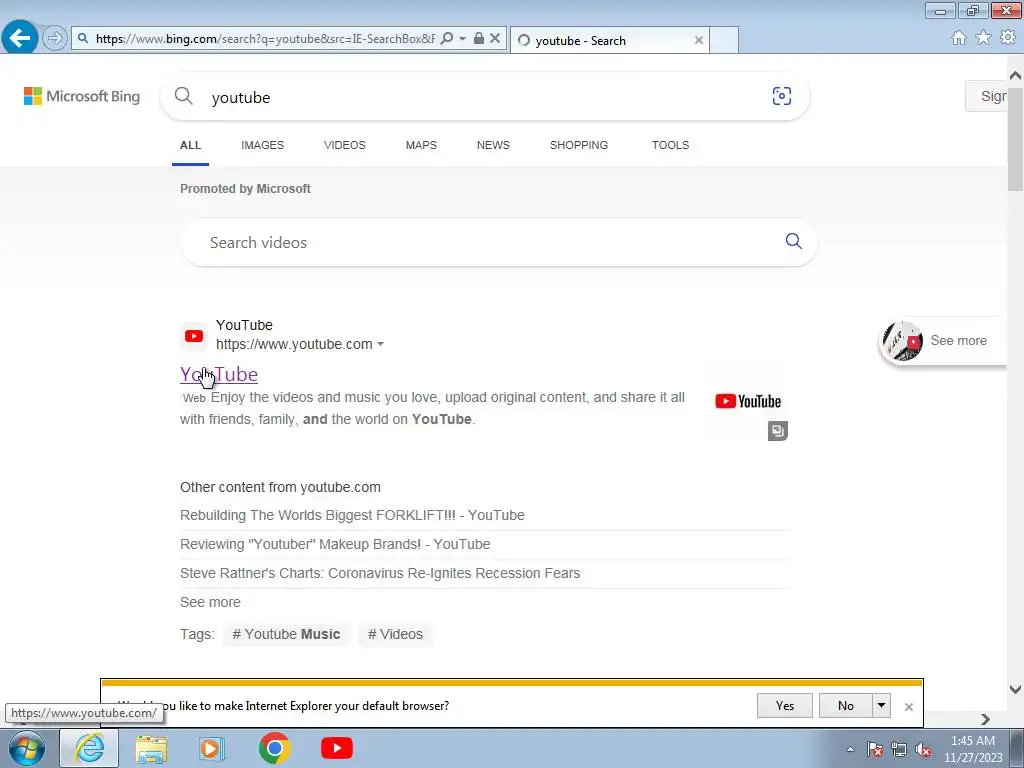Click the gray image-overlay icon under YouTube logo
The image size is (1024, 768).
coord(777,431)
